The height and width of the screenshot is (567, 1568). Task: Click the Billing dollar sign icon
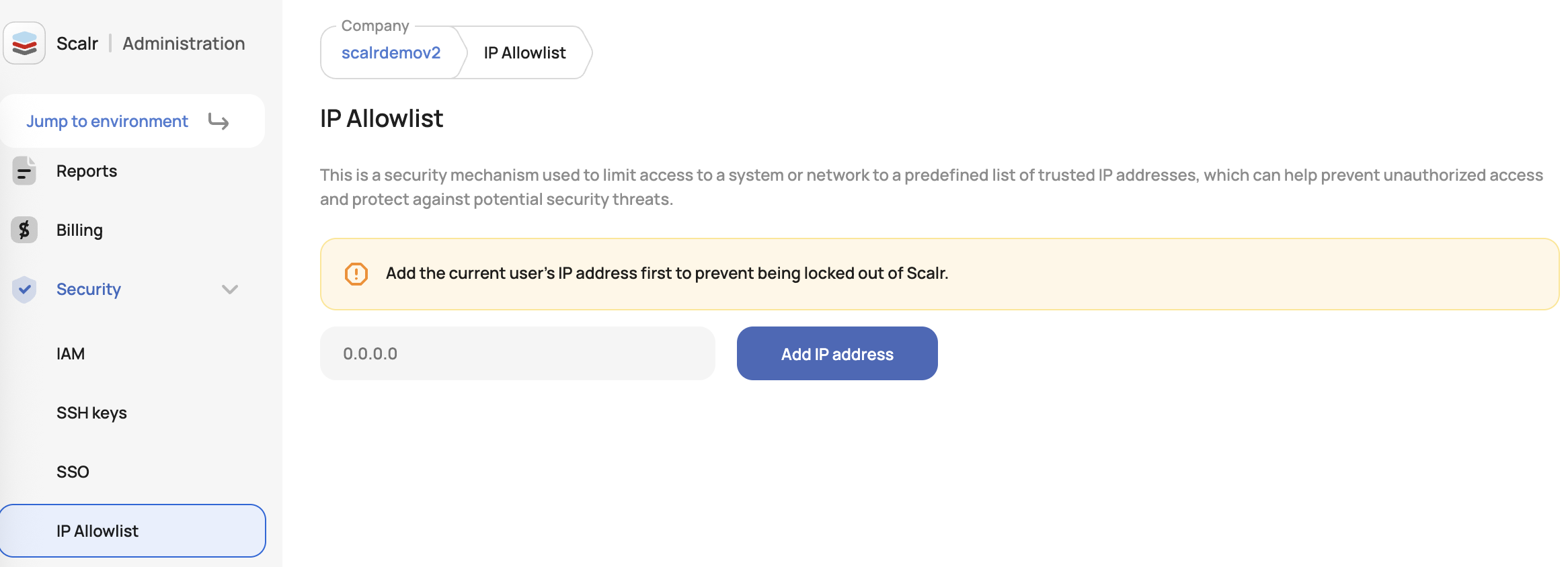coord(24,230)
